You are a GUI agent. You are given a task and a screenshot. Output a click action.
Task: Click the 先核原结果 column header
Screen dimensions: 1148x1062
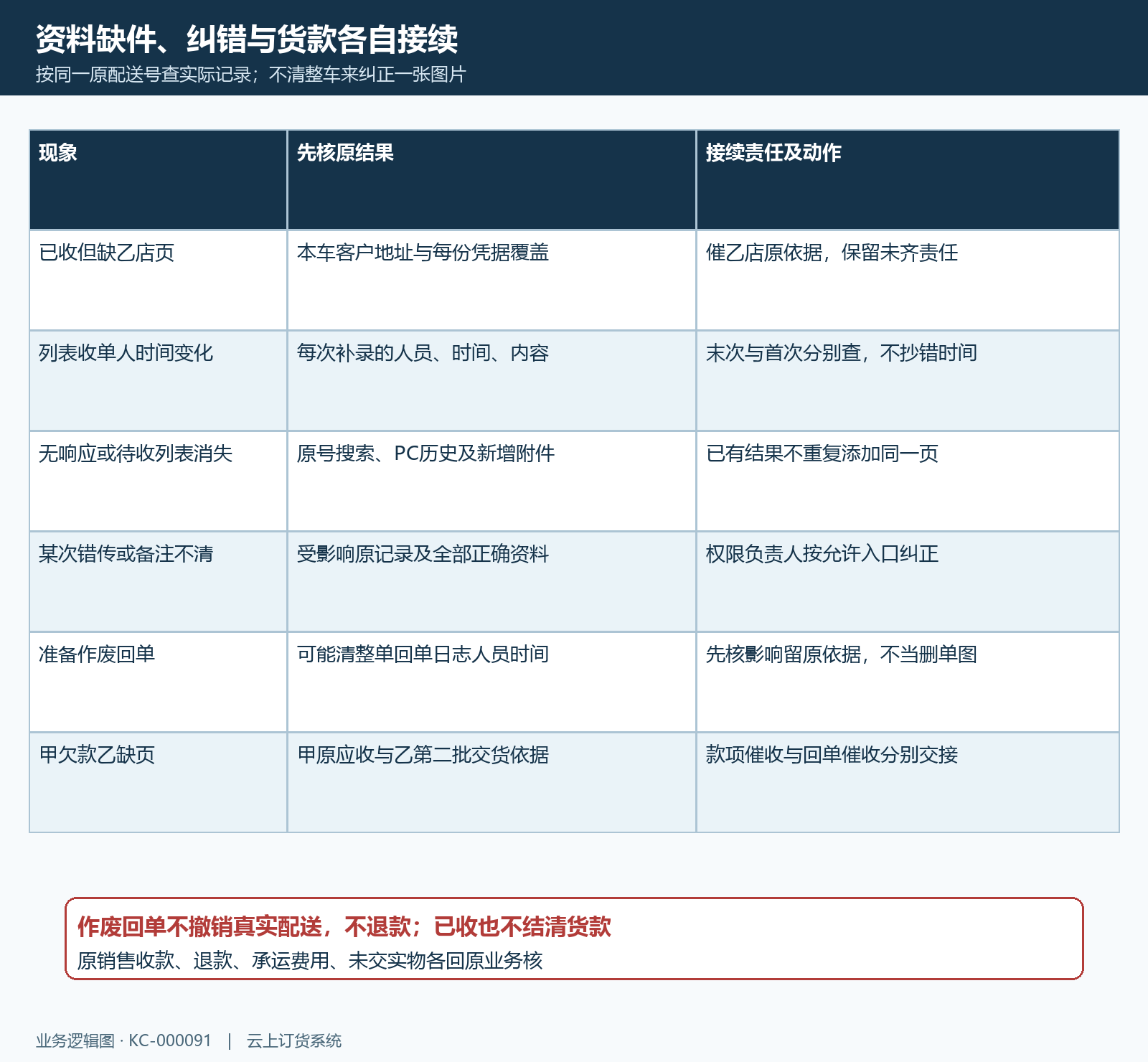coord(491,180)
